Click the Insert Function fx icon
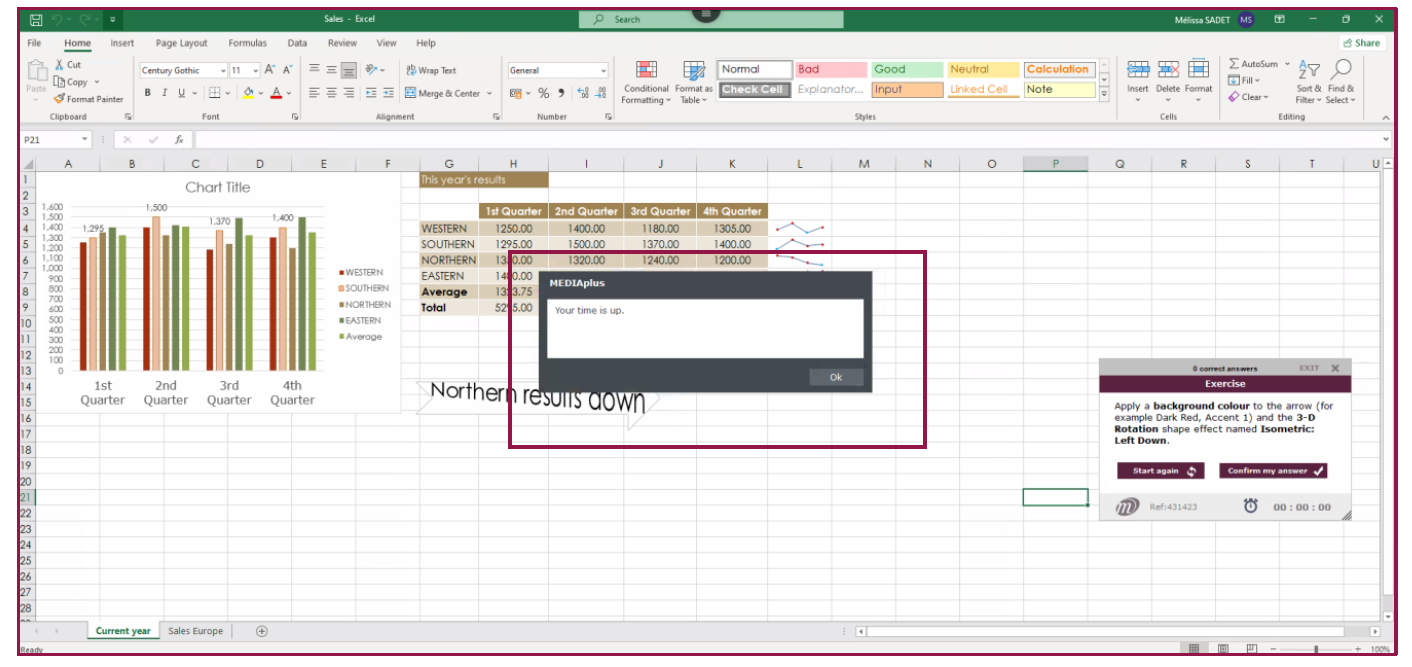Image resolution: width=1412 pixels, height=667 pixels. point(178,140)
